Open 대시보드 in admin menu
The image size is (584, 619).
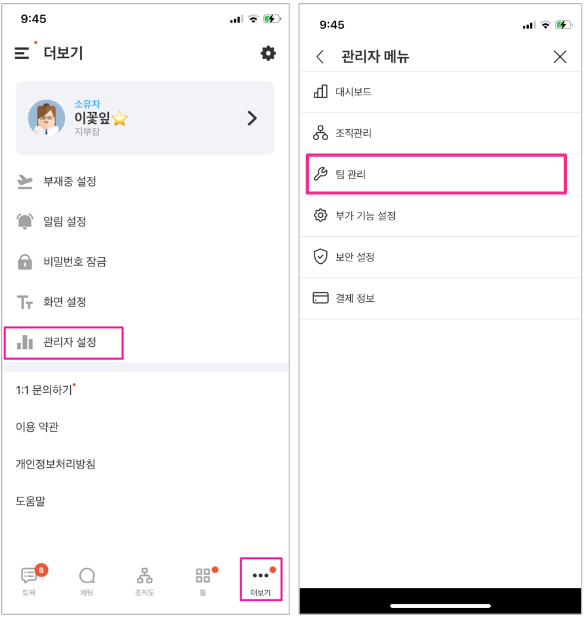pyautogui.click(x=440, y=92)
